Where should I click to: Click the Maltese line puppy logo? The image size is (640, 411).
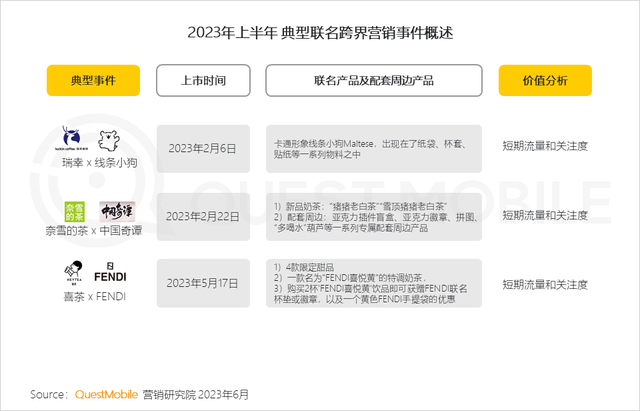109,141
